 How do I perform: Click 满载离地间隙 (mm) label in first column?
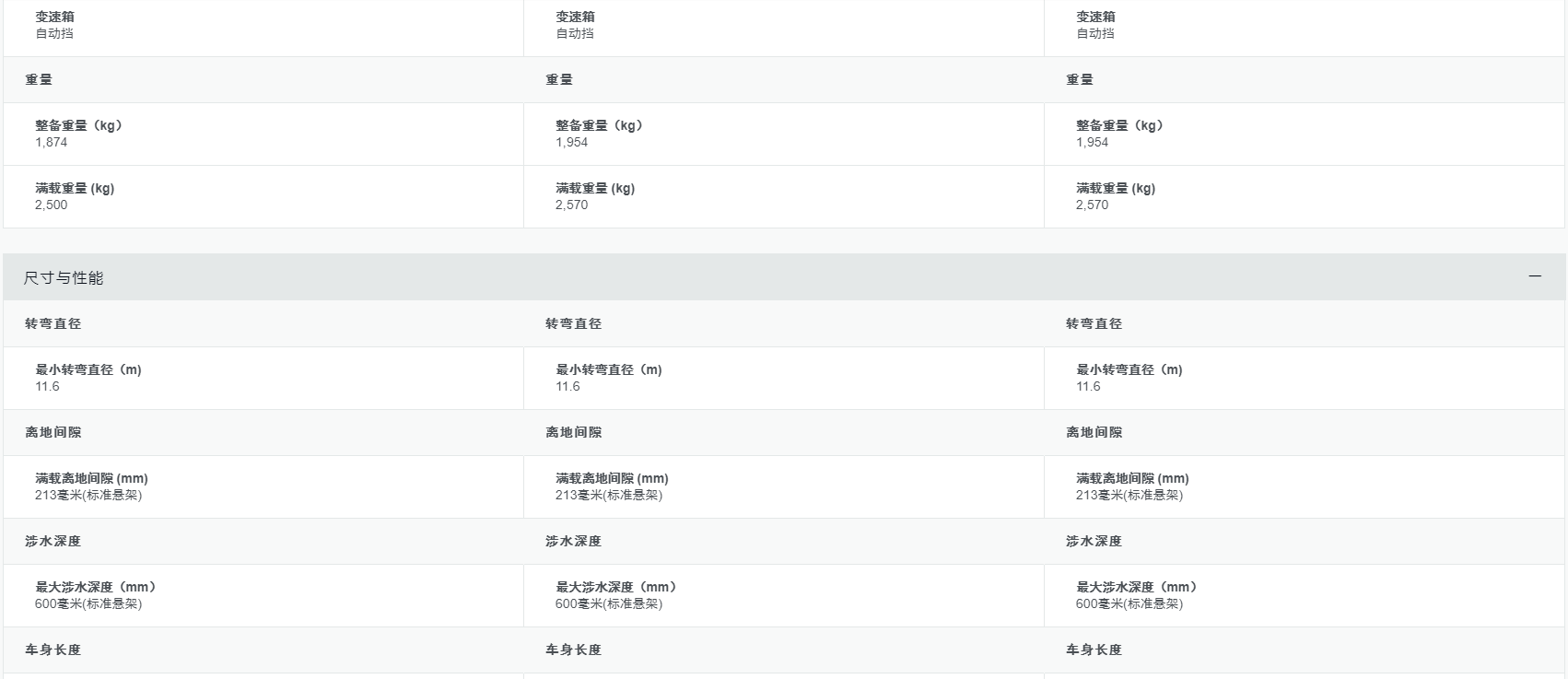coord(91,478)
